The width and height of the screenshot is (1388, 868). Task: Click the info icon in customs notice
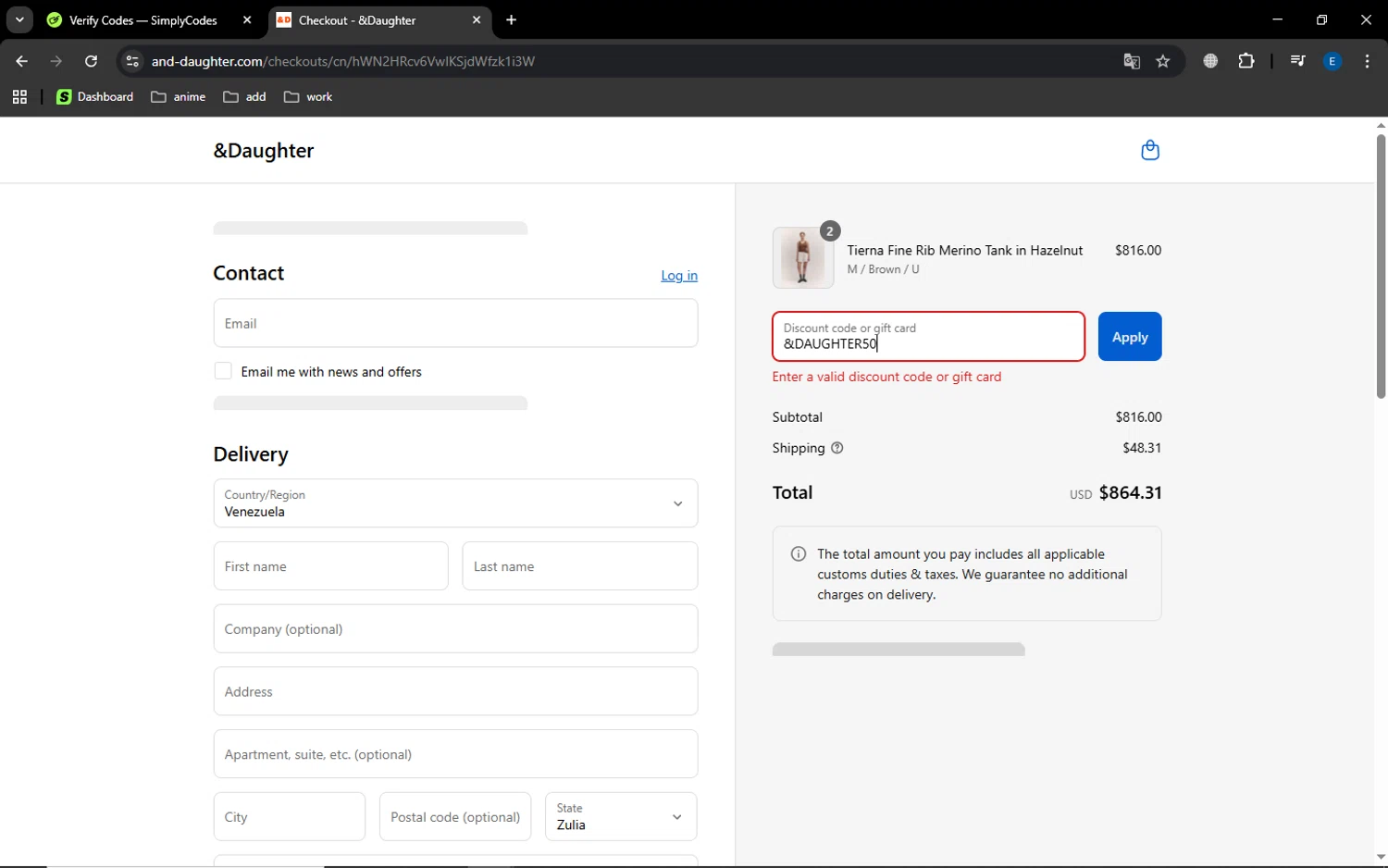click(x=798, y=553)
